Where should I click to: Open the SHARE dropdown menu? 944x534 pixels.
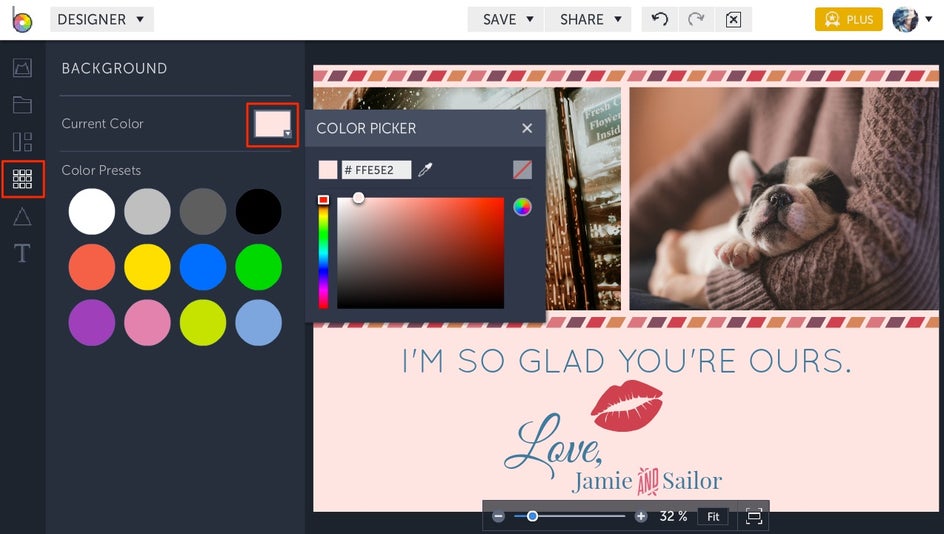(x=588, y=19)
